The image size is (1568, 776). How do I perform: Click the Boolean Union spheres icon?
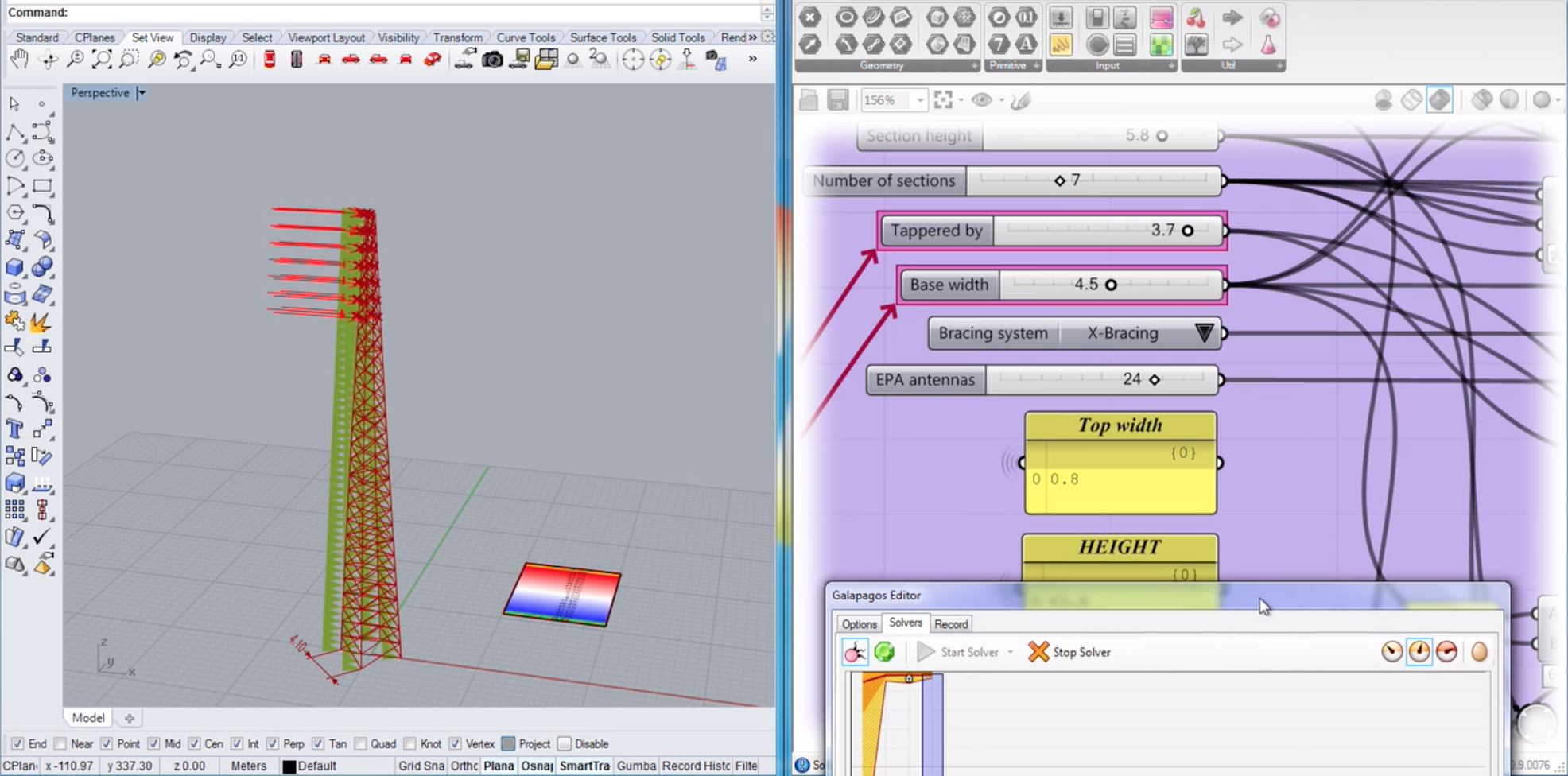[42, 267]
